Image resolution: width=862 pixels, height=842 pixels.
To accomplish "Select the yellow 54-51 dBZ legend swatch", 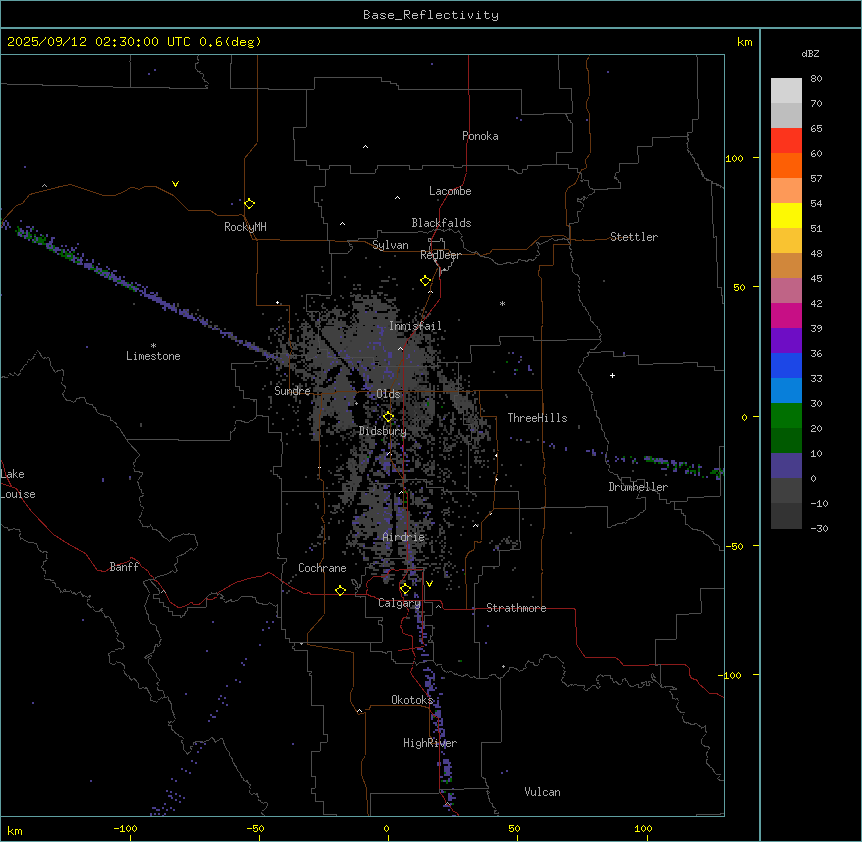I will pos(786,215).
